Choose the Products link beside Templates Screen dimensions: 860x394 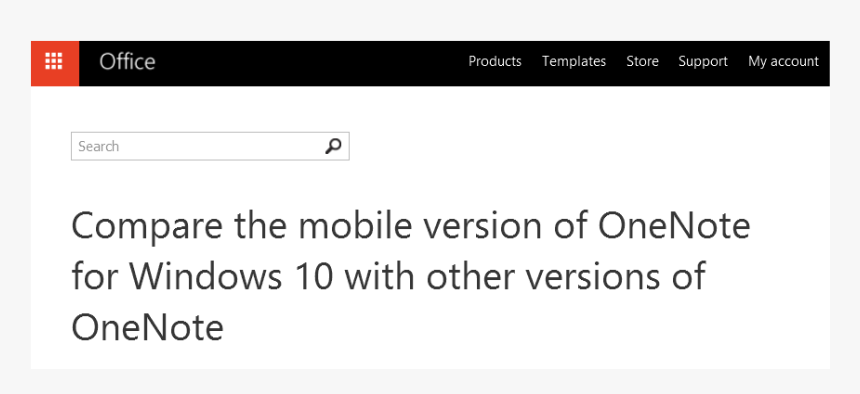pyautogui.click(x=495, y=61)
